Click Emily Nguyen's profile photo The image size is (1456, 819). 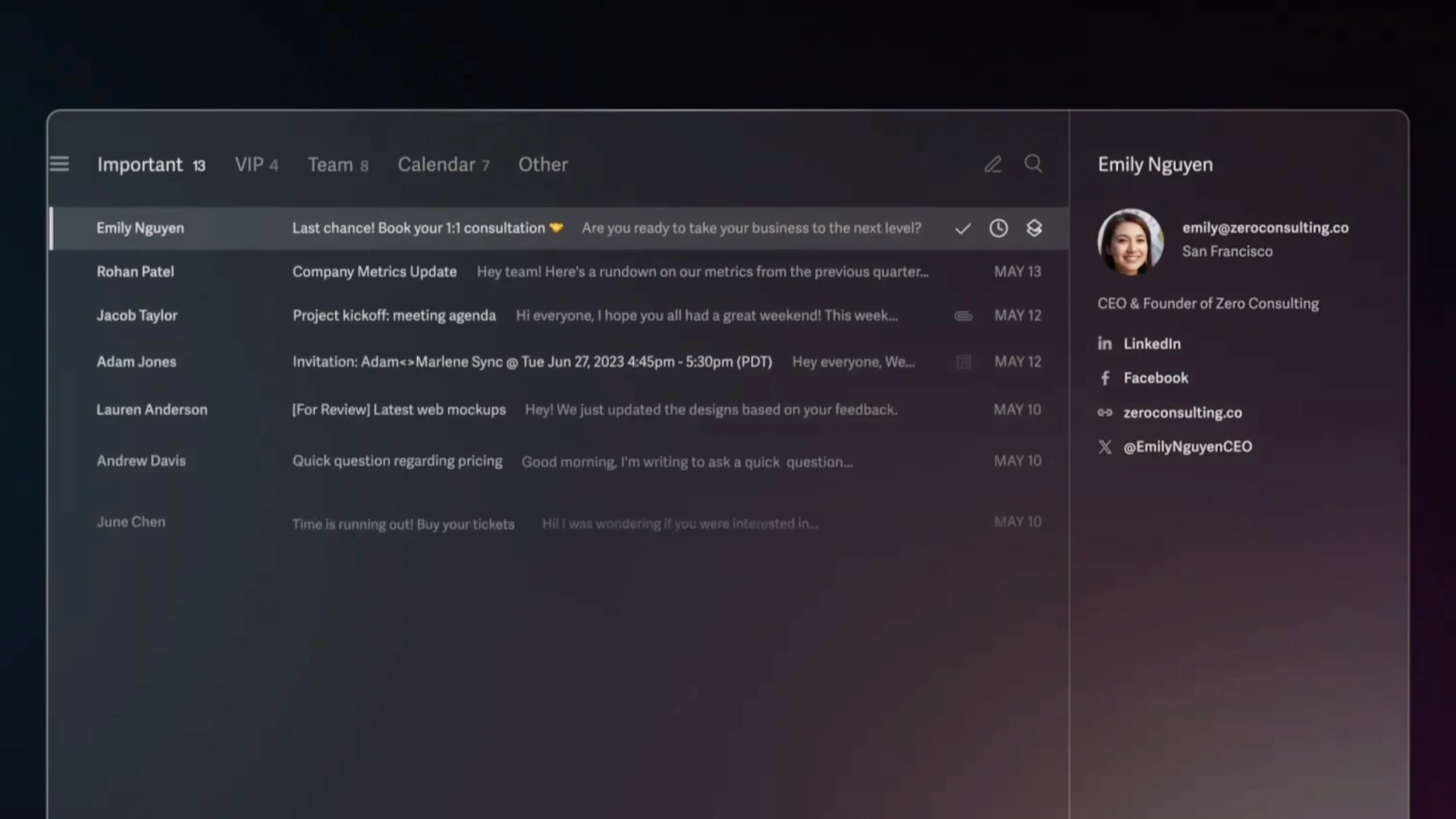[1129, 241]
